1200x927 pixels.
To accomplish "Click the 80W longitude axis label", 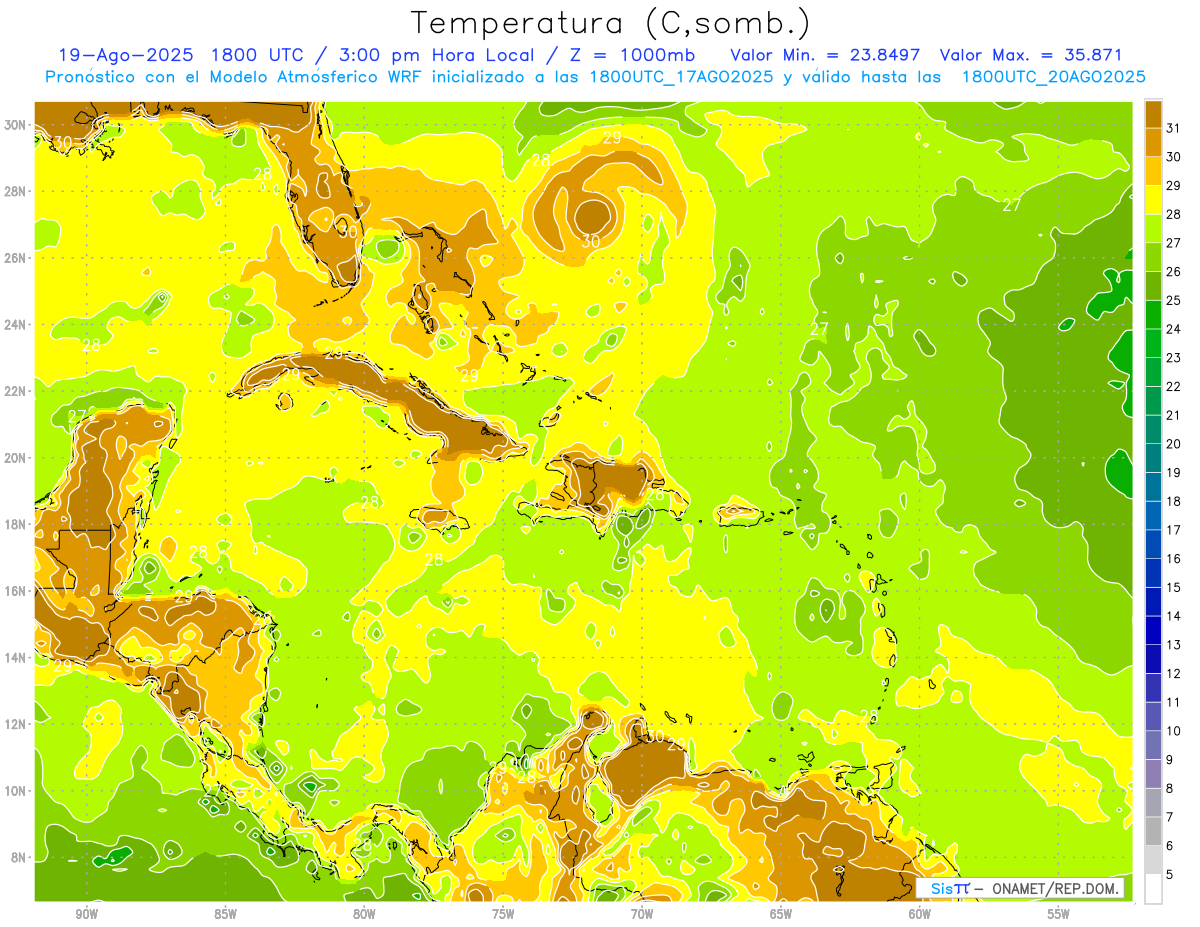I will coord(364,914).
